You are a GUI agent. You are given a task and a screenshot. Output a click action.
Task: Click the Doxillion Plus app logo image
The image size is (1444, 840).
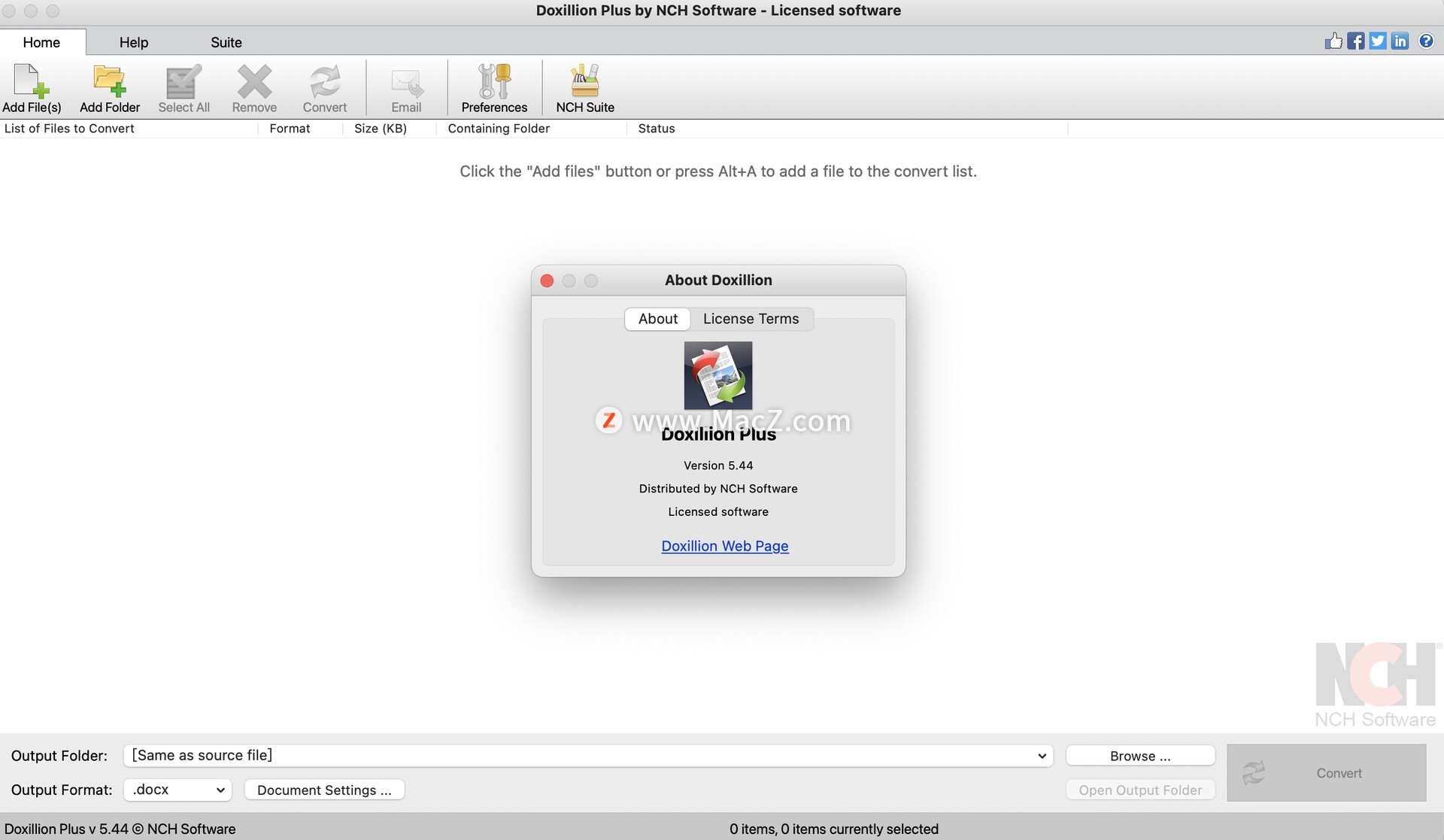click(718, 375)
